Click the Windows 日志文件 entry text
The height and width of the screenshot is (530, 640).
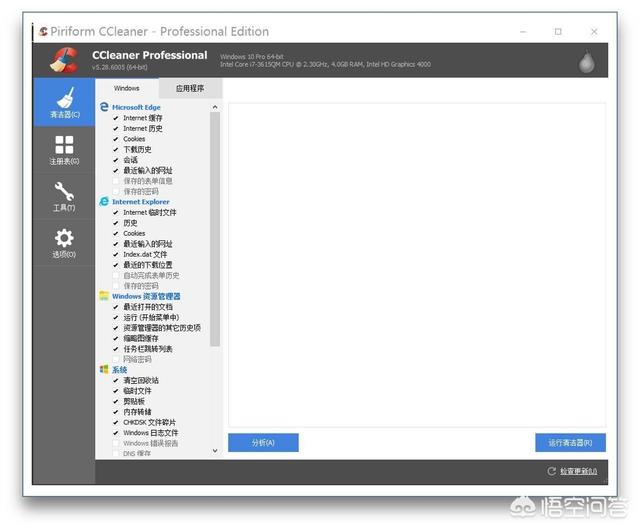[151, 433]
